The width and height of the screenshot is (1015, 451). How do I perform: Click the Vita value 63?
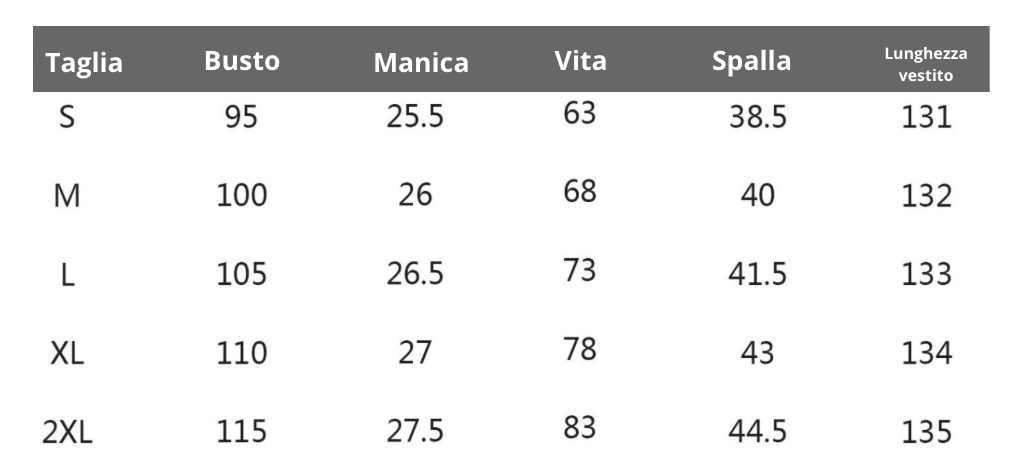point(580,113)
